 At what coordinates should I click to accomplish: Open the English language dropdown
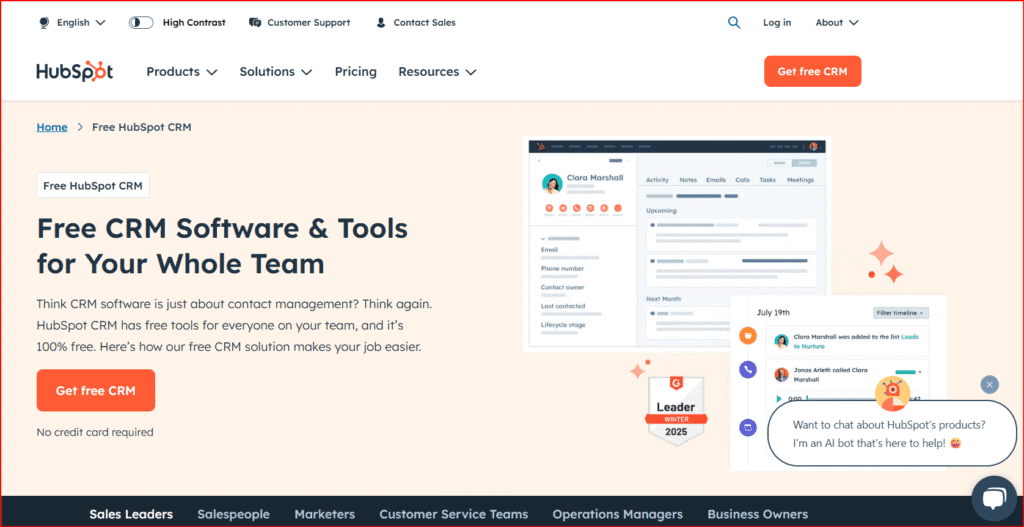[x=81, y=22]
